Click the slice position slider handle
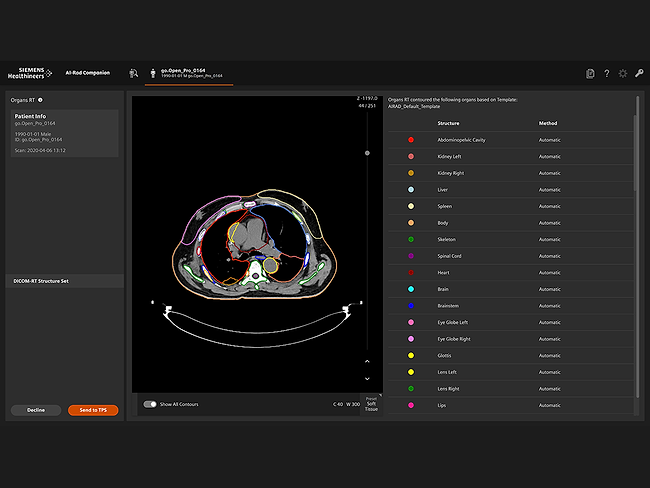Viewport: 650px width, 488px height. coord(367,153)
